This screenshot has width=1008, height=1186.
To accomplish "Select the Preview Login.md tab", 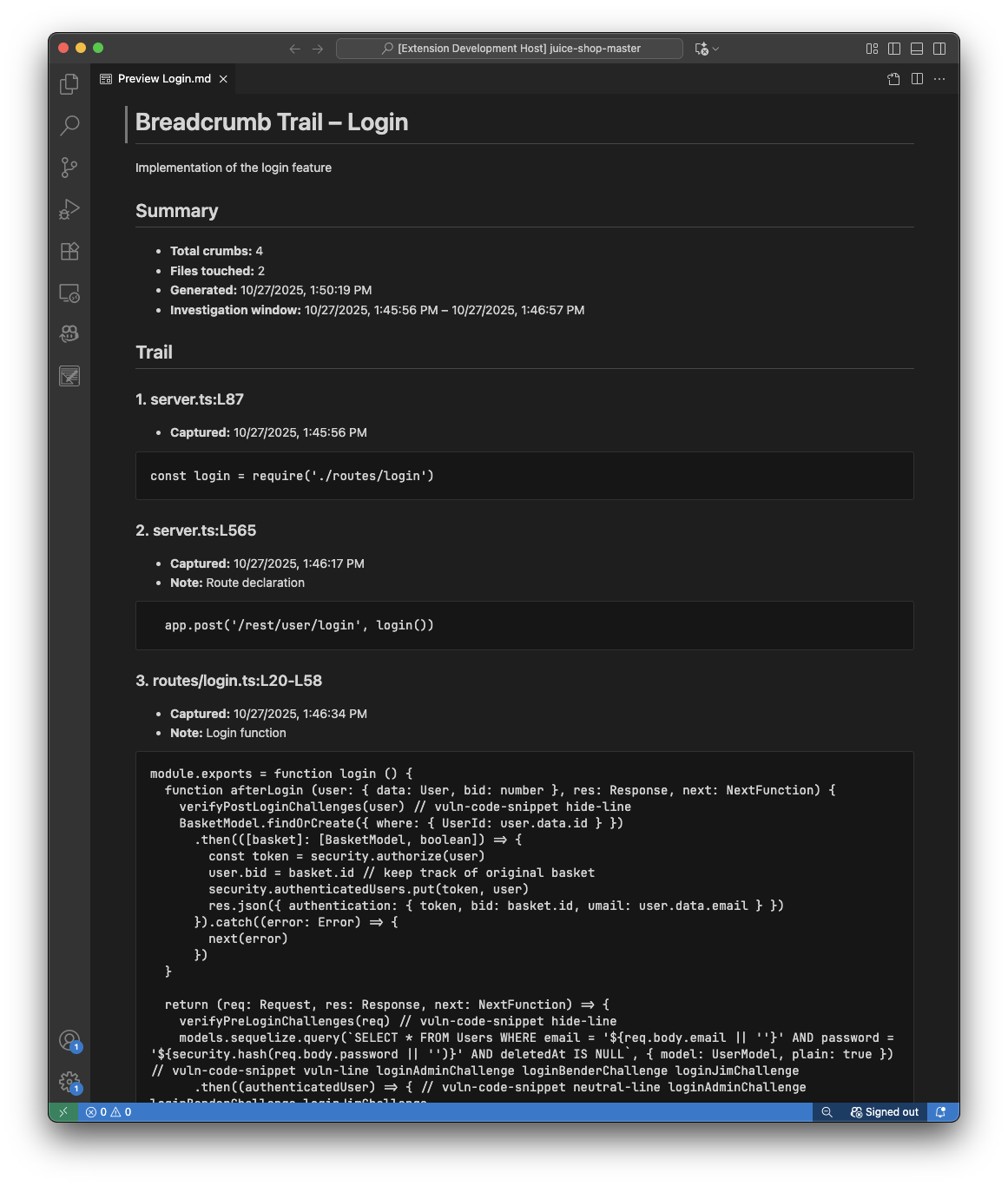I will point(161,78).
